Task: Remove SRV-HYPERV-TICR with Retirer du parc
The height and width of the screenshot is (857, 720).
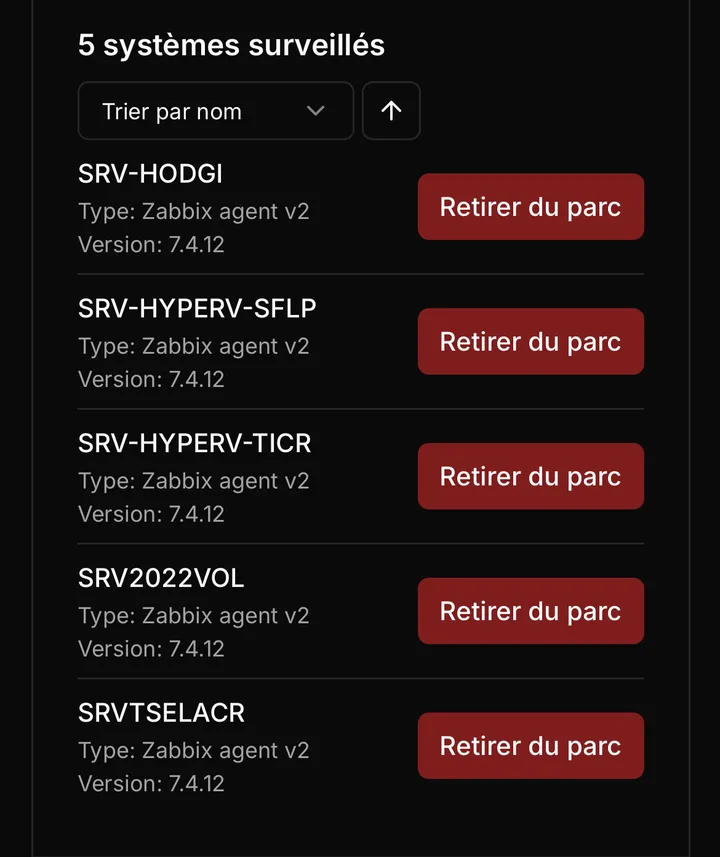Action: 530,476
